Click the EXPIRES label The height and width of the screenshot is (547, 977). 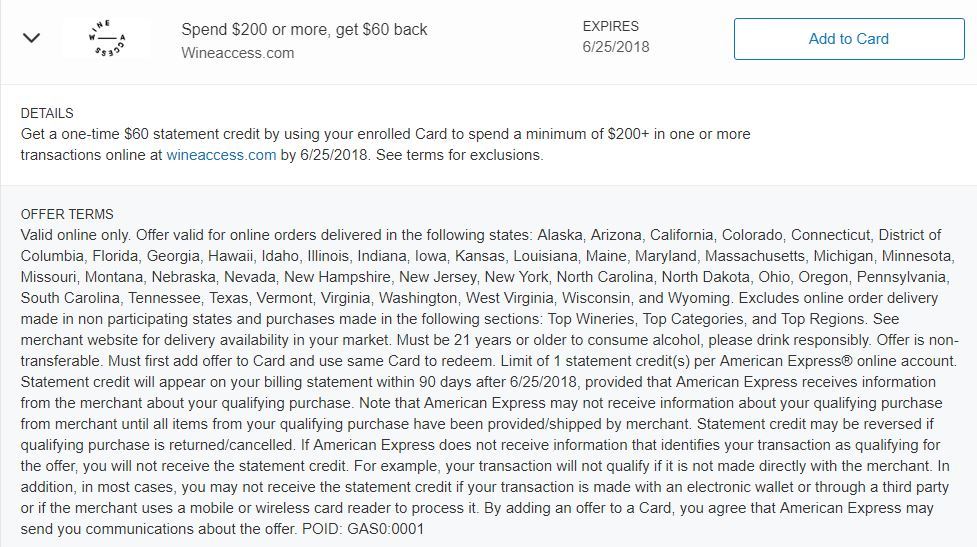tap(611, 26)
